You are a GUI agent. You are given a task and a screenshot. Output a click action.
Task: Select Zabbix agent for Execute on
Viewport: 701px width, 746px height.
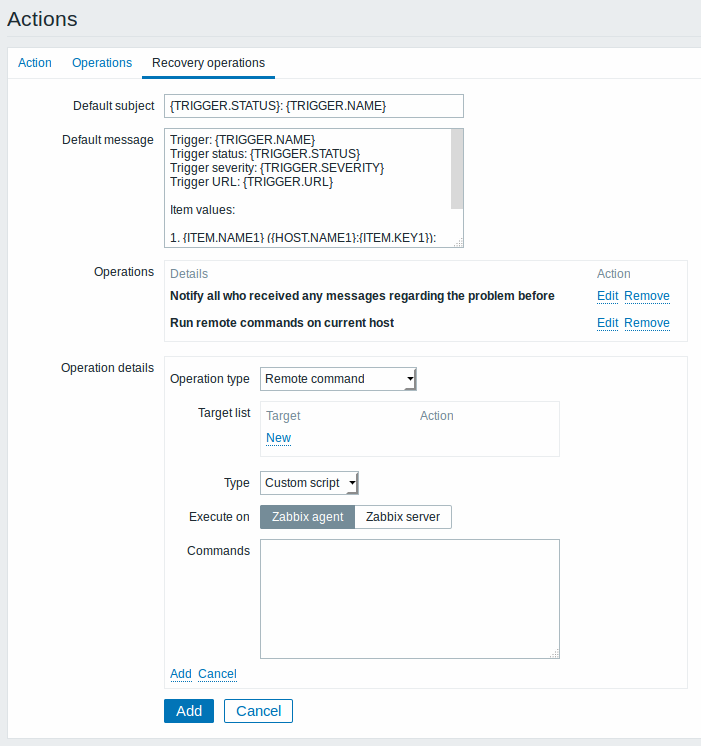click(x=307, y=517)
